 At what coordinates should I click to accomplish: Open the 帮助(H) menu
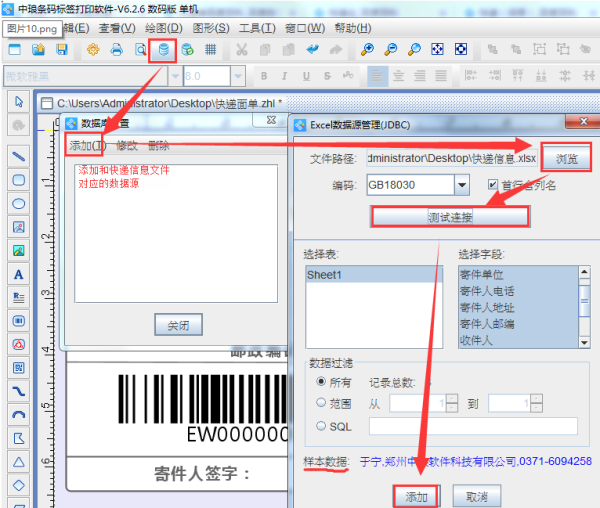point(353,28)
